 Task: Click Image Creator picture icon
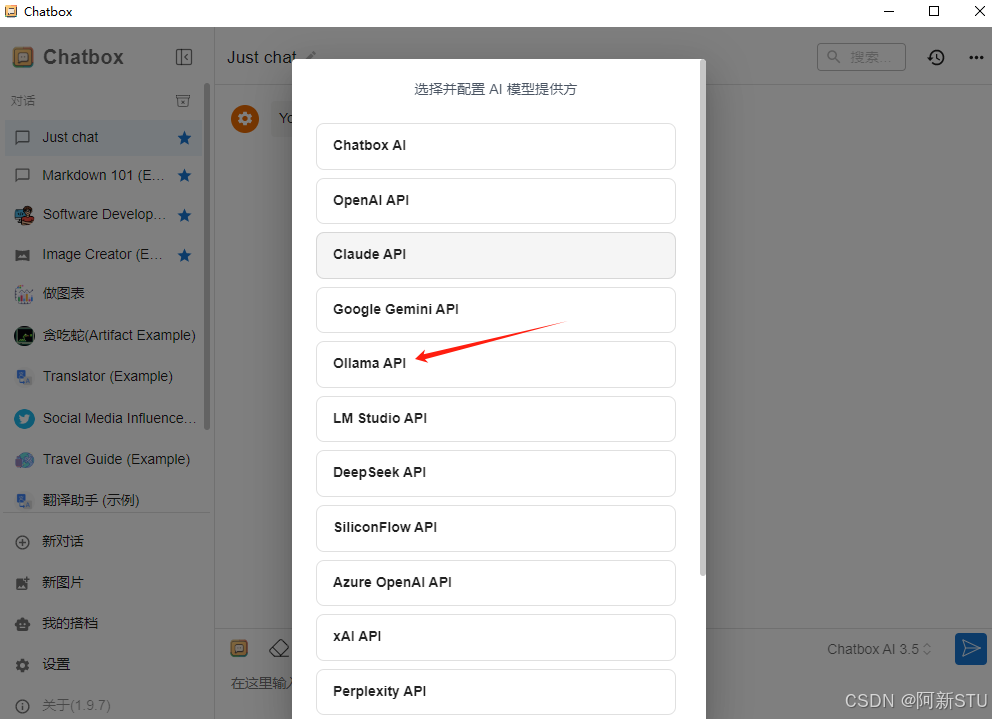pos(23,255)
